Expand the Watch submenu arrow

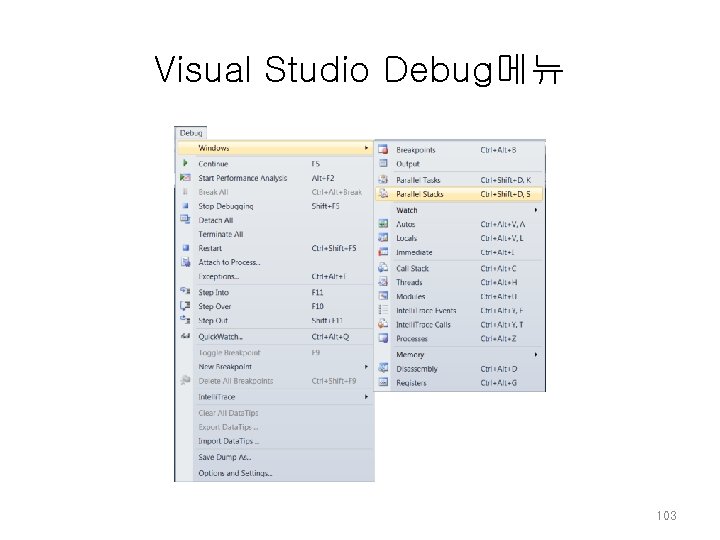[x=535, y=210]
